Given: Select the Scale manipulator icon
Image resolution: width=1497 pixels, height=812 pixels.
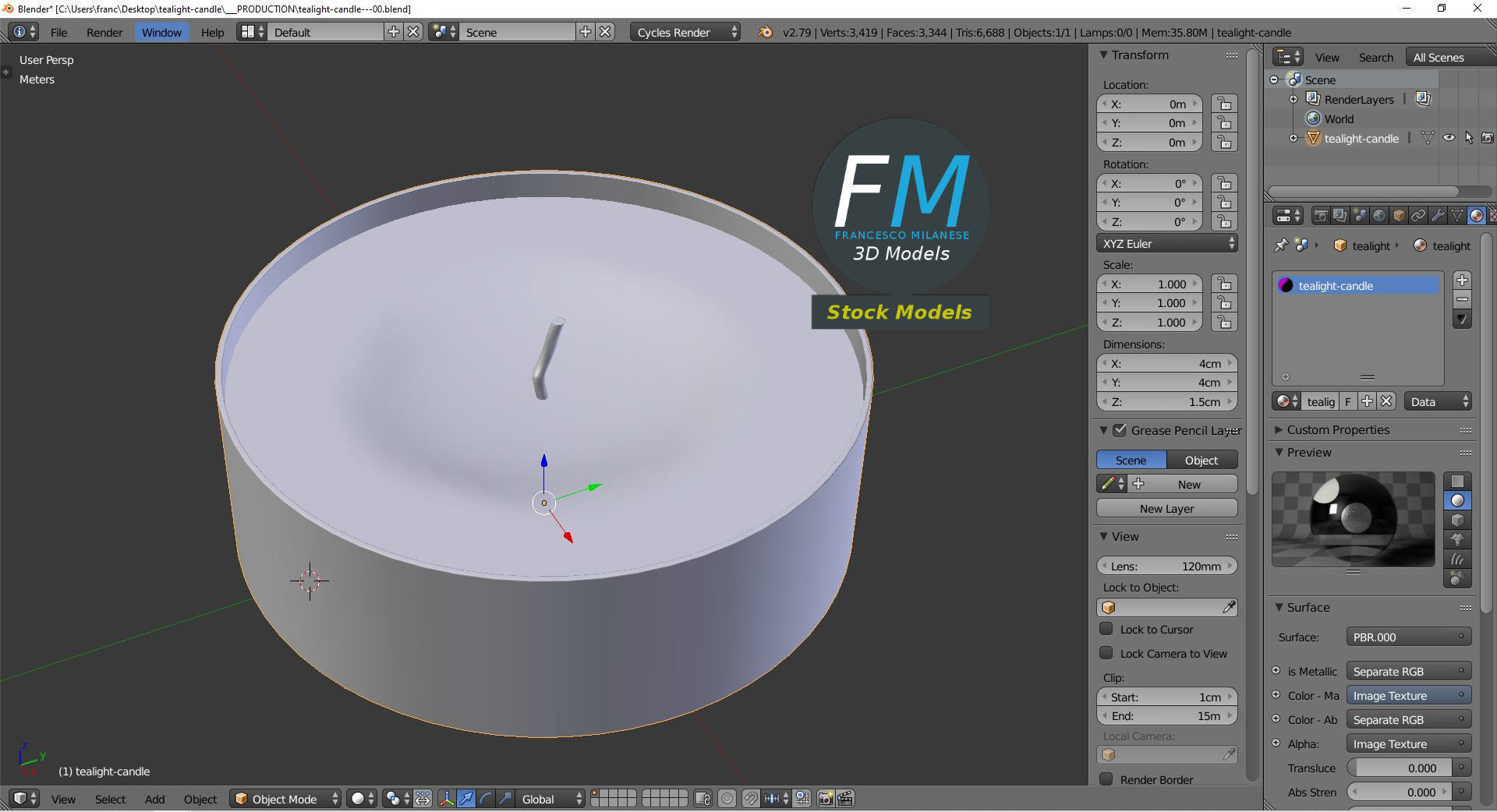Looking at the screenshot, I should [x=505, y=799].
